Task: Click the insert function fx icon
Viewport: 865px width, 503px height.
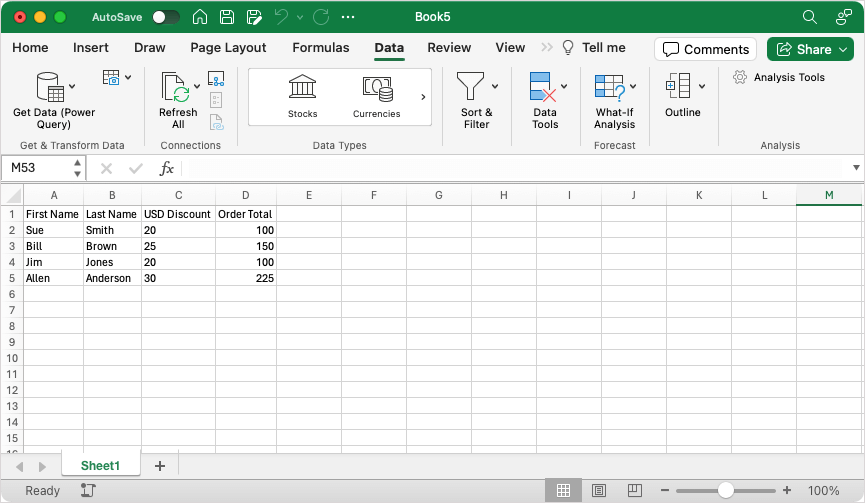Action: tap(166, 168)
